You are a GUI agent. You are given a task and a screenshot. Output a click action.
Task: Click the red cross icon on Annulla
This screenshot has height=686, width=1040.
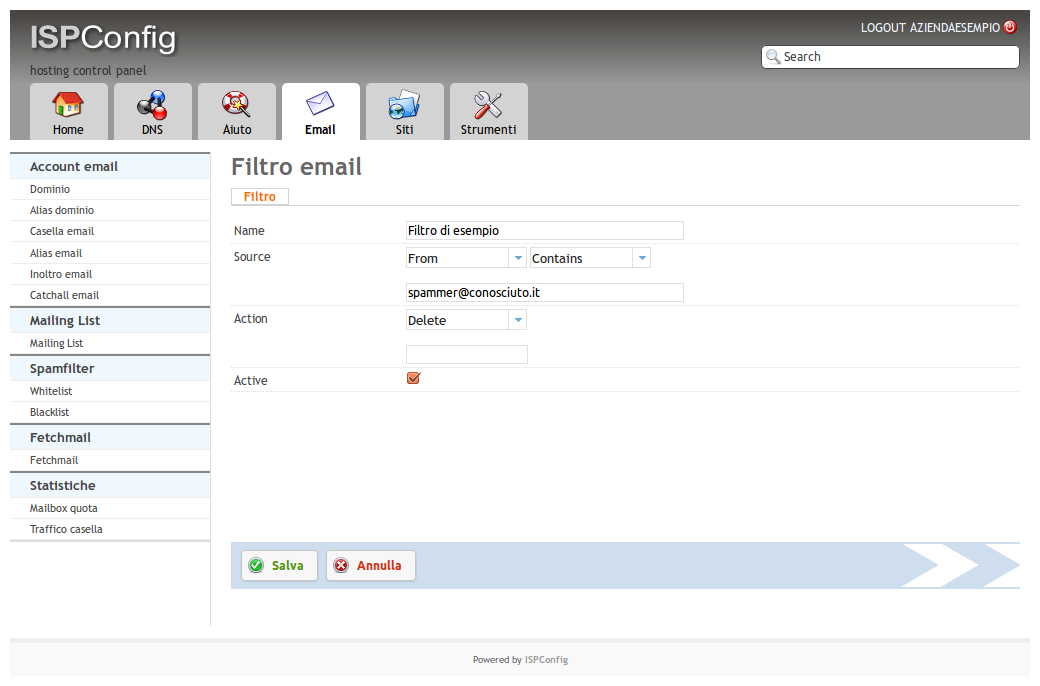tap(341, 565)
